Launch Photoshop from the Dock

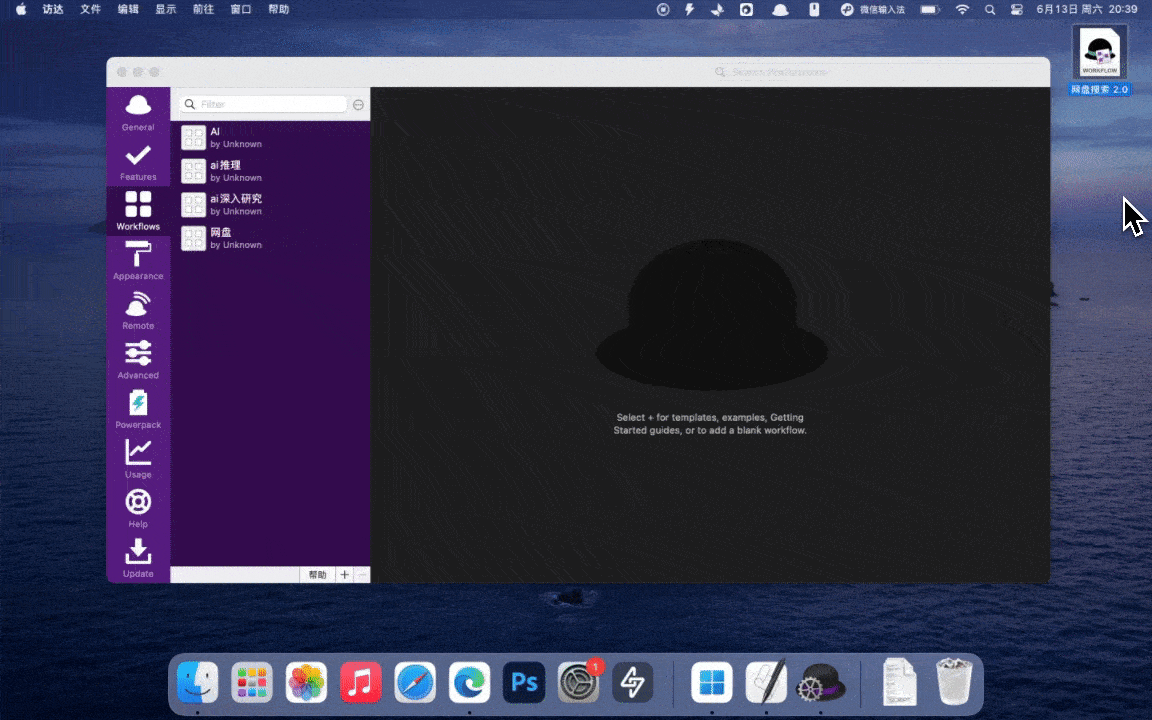[524, 683]
